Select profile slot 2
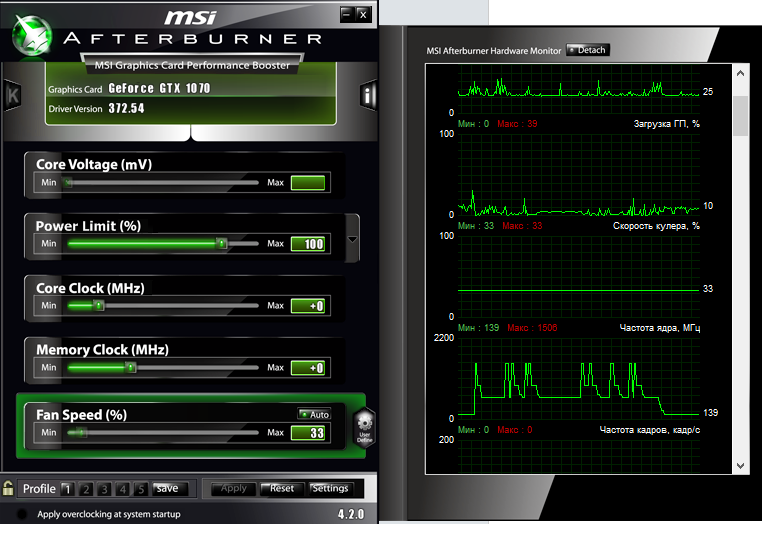Viewport: 762px width, 545px height. (x=86, y=489)
